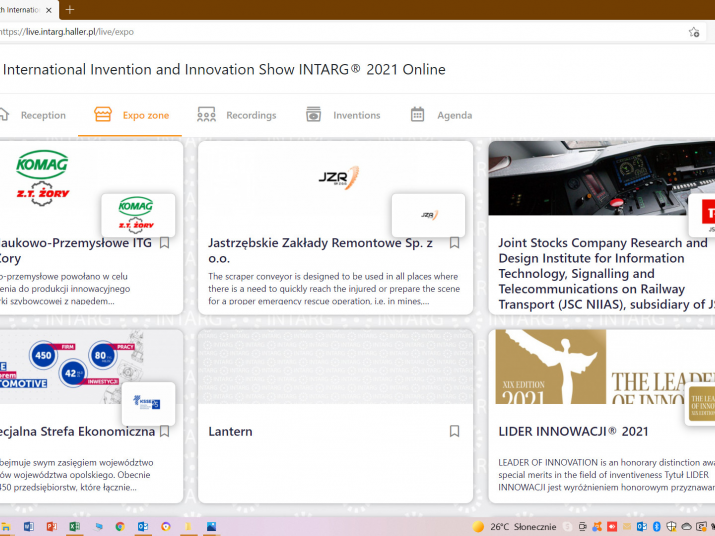Add page to favorites with star icon
Image resolution: width=715 pixels, height=536 pixels.
pyautogui.click(x=694, y=32)
